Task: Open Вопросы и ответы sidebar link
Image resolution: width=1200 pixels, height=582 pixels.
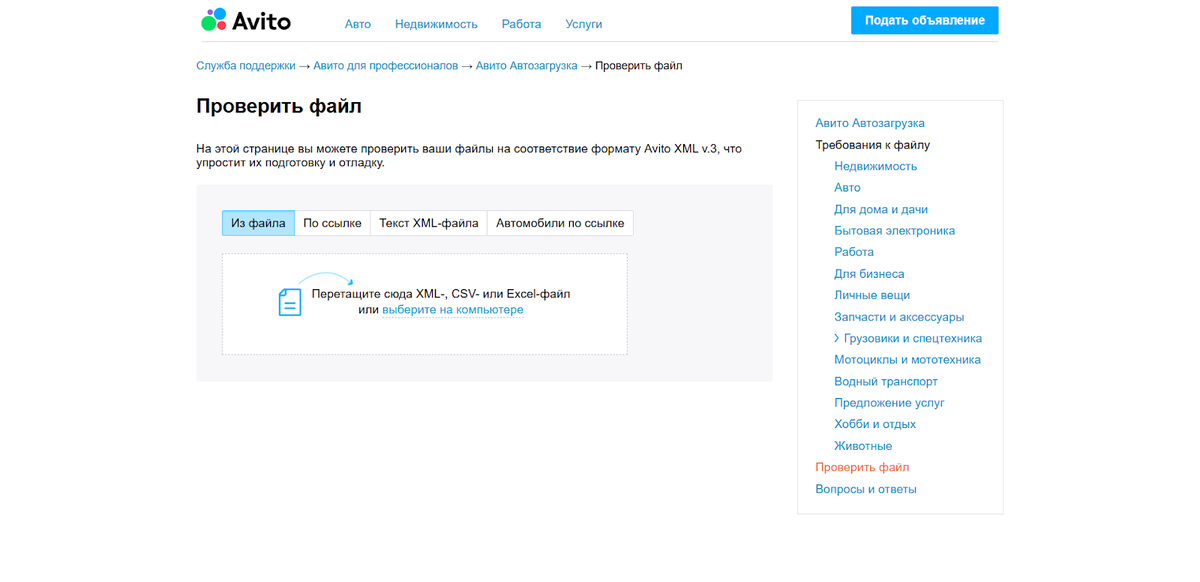Action: coord(866,489)
